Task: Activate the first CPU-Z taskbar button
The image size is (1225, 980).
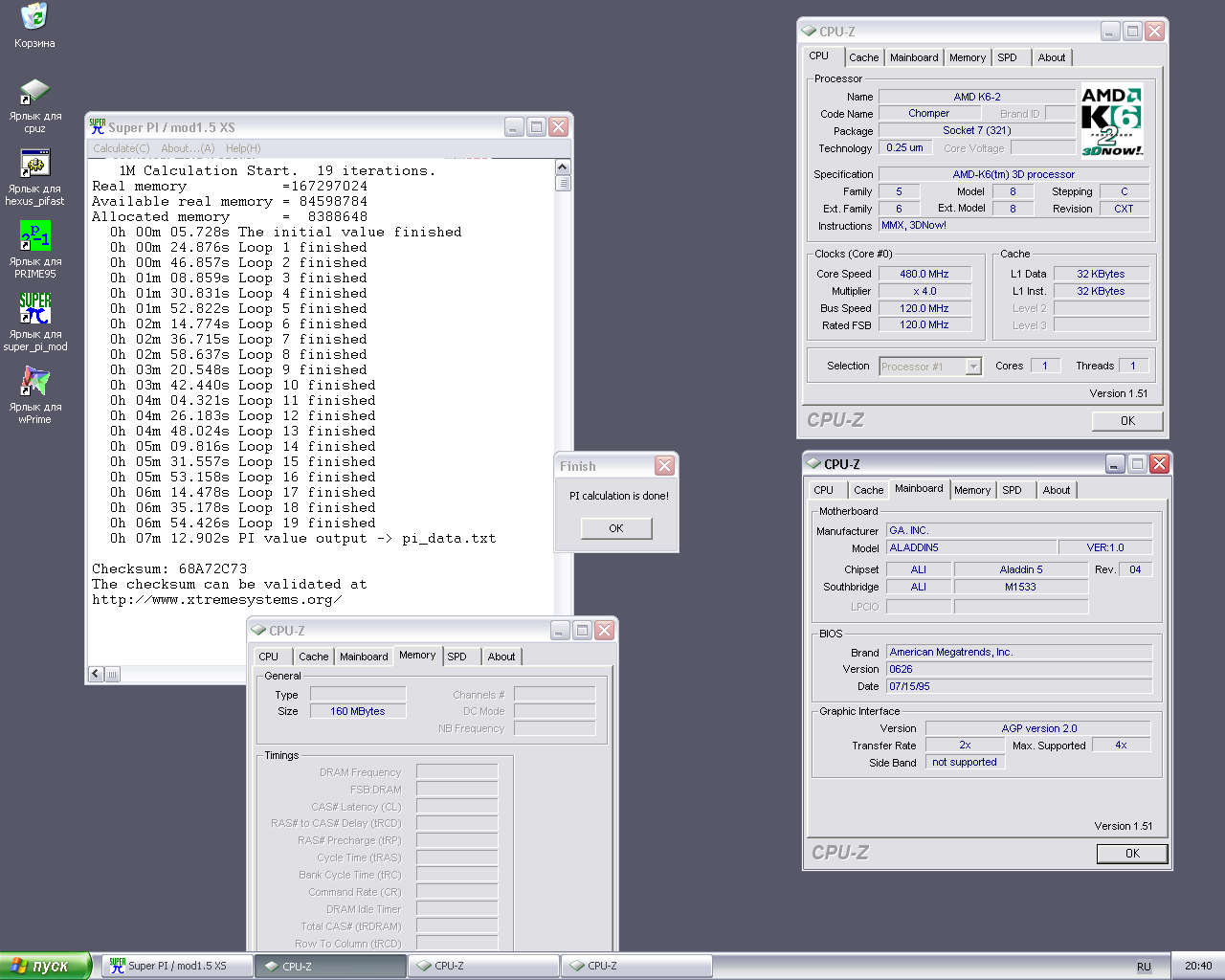Action: (x=331, y=966)
